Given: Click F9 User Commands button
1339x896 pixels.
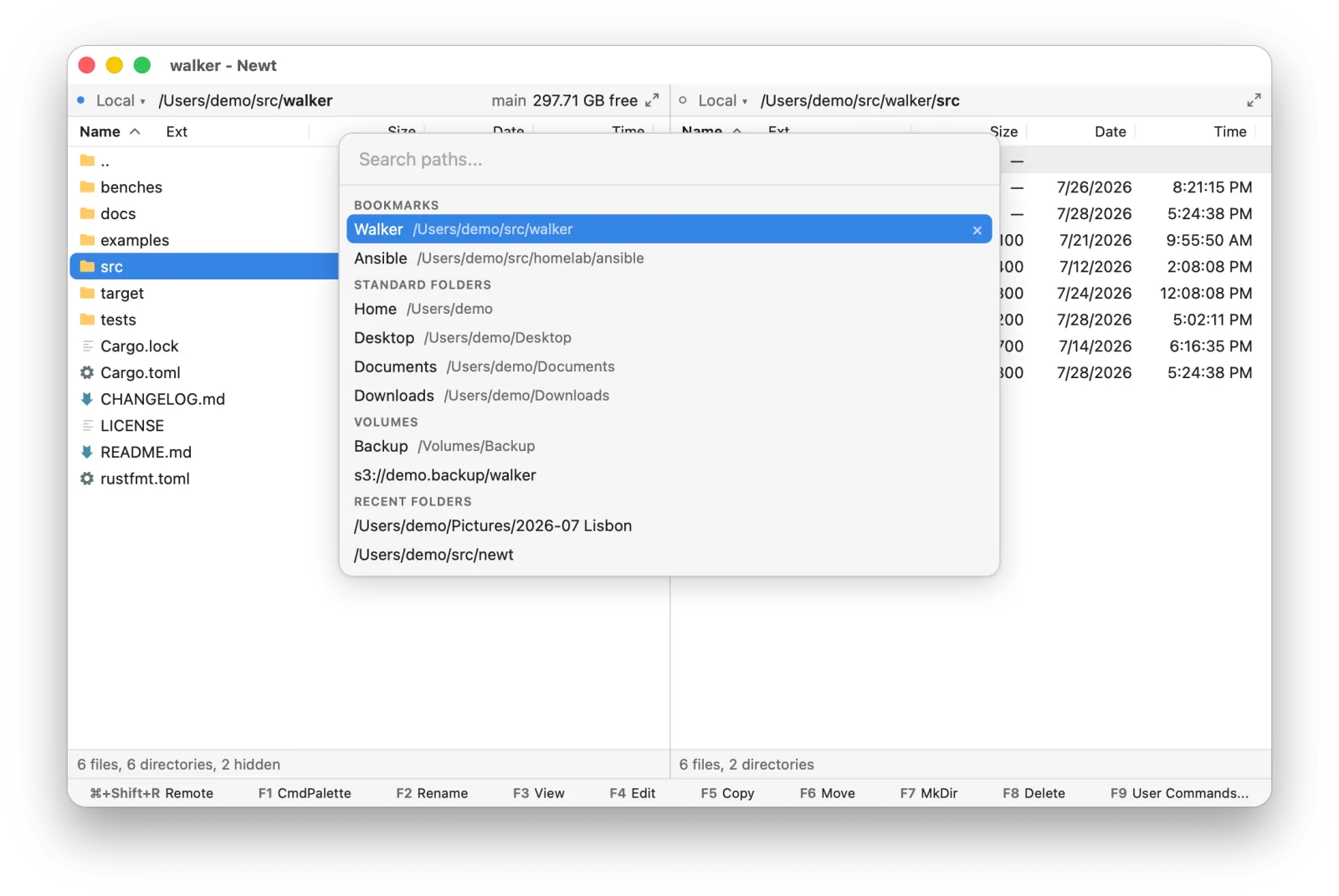Looking at the screenshot, I should pos(1179,793).
